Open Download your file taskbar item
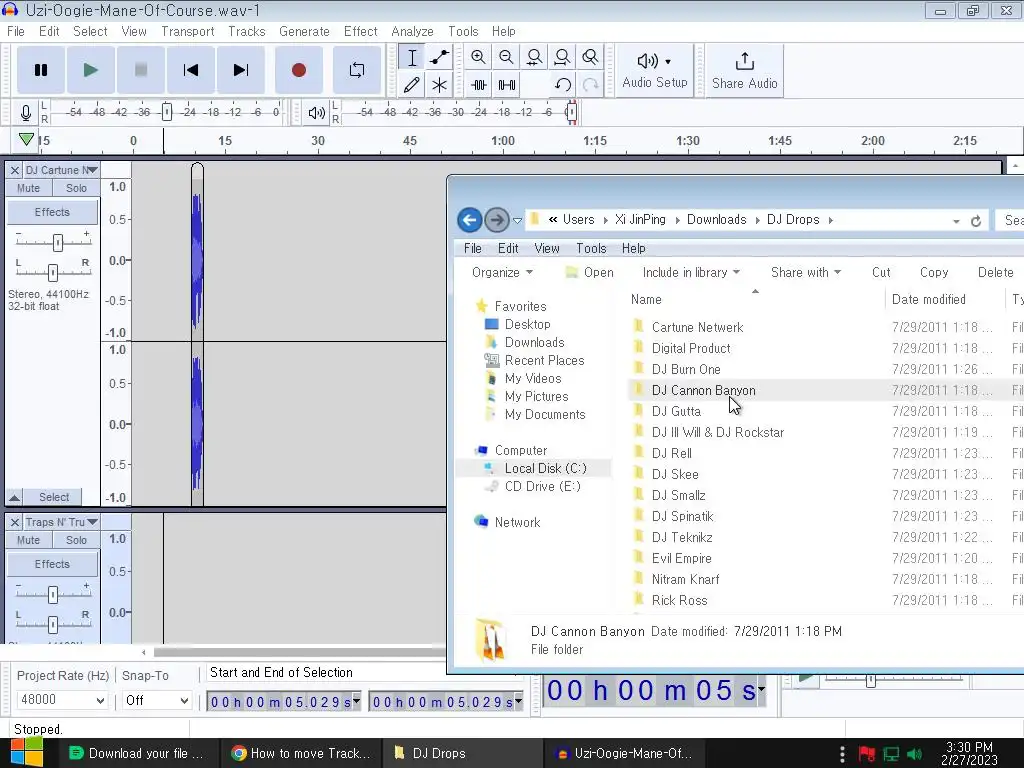The image size is (1024, 768). [x=137, y=753]
